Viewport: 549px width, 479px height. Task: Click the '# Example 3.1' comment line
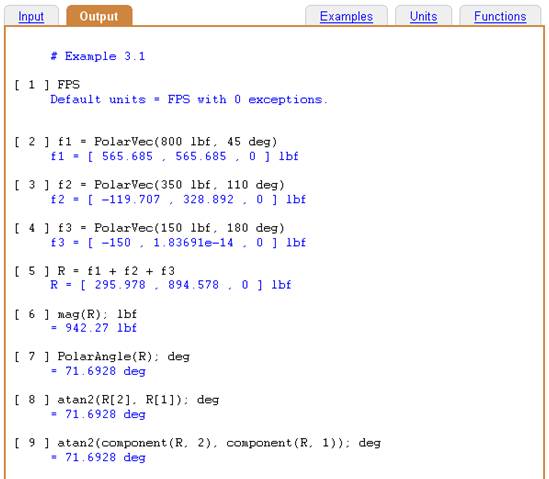(x=98, y=56)
